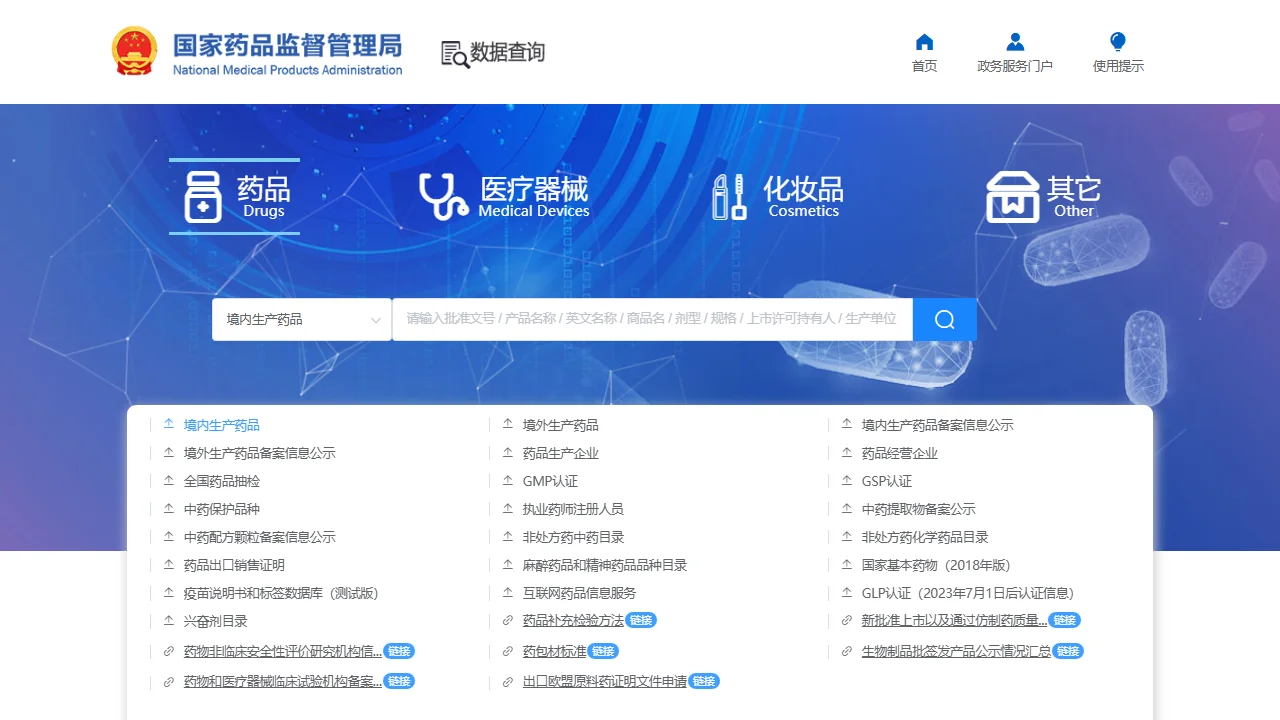Click the magnifier search button
The height and width of the screenshot is (720, 1280).
click(x=944, y=319)
